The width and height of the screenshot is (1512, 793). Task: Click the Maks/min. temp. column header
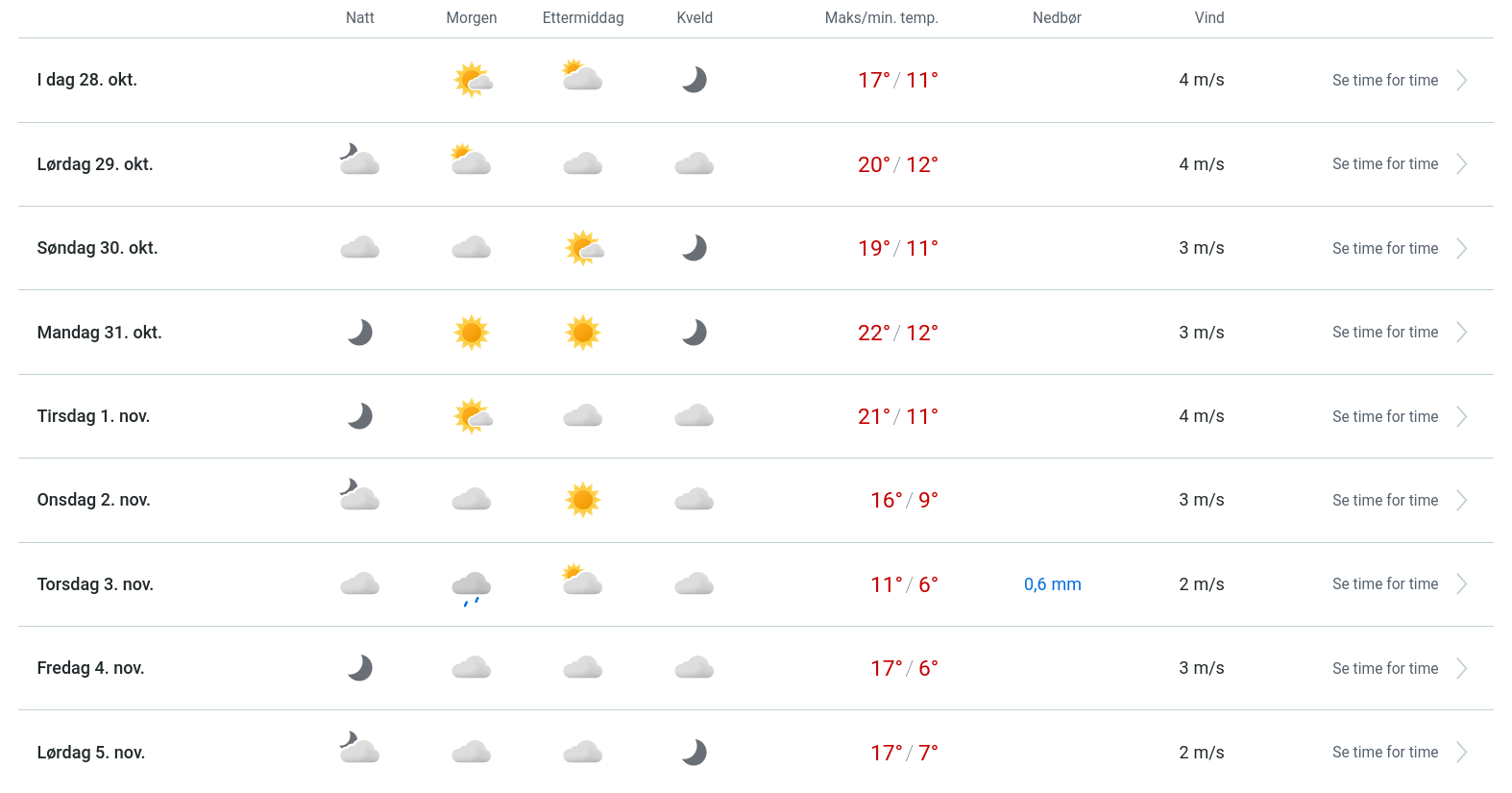tap(881, 18)
